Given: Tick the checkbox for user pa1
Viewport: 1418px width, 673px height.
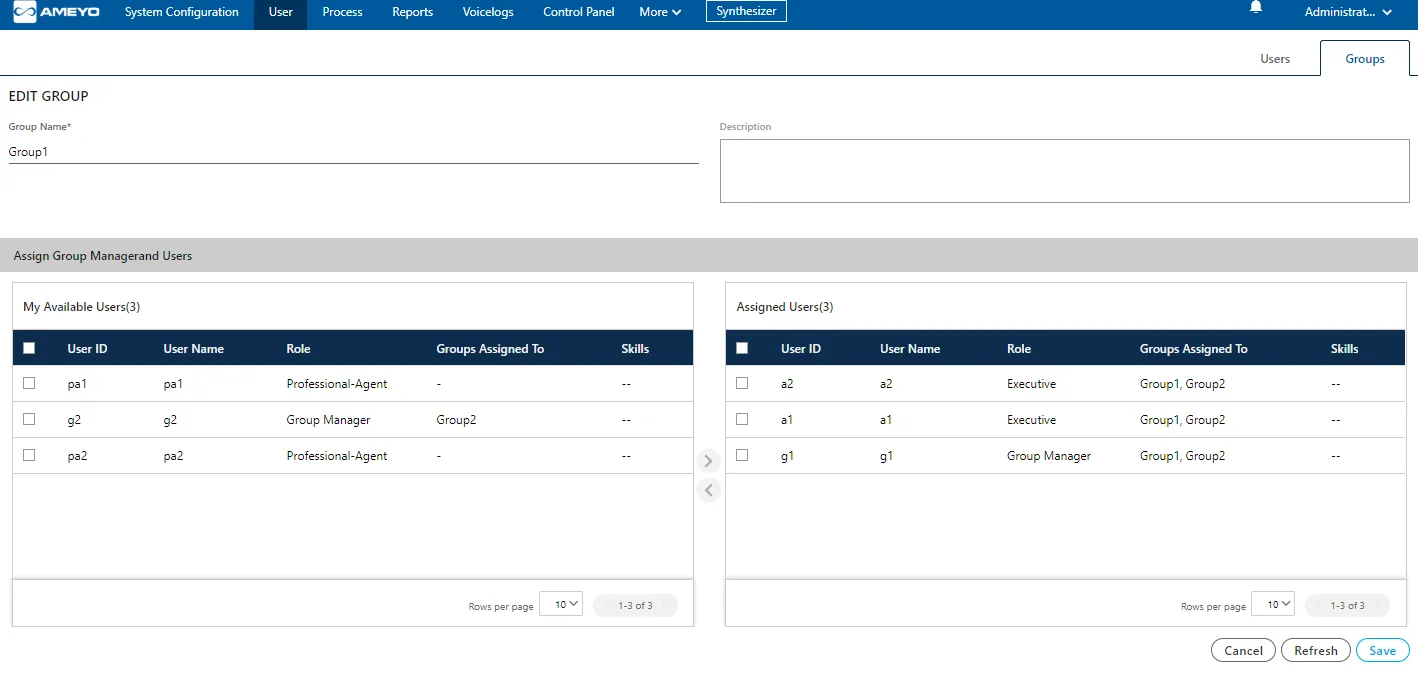Looking at the screenshot, I should (29, 383).
